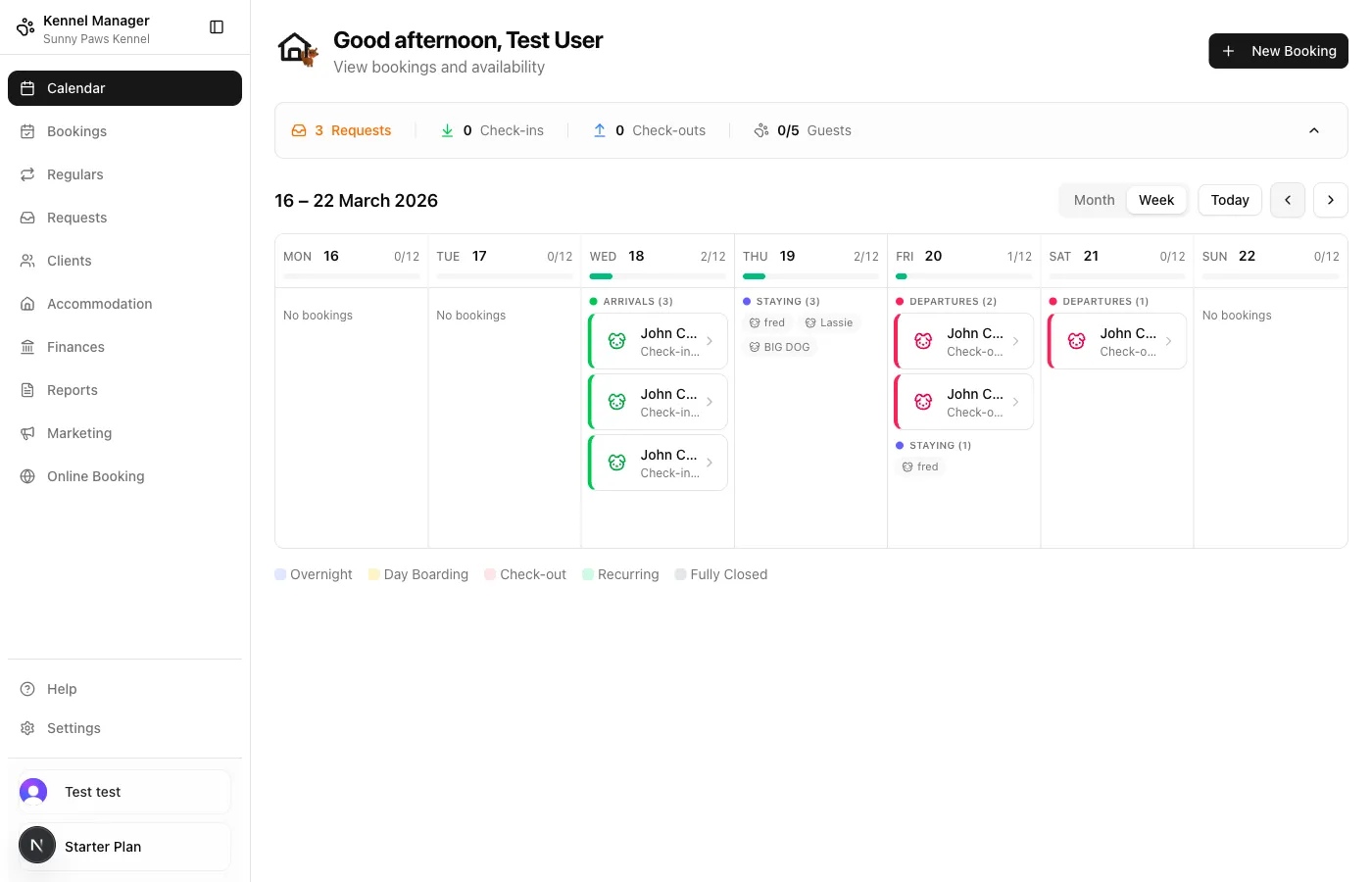Open the Kennel Manager paw logo
The height and width of the screenshot is (882, 1372).
coord(25,26)
